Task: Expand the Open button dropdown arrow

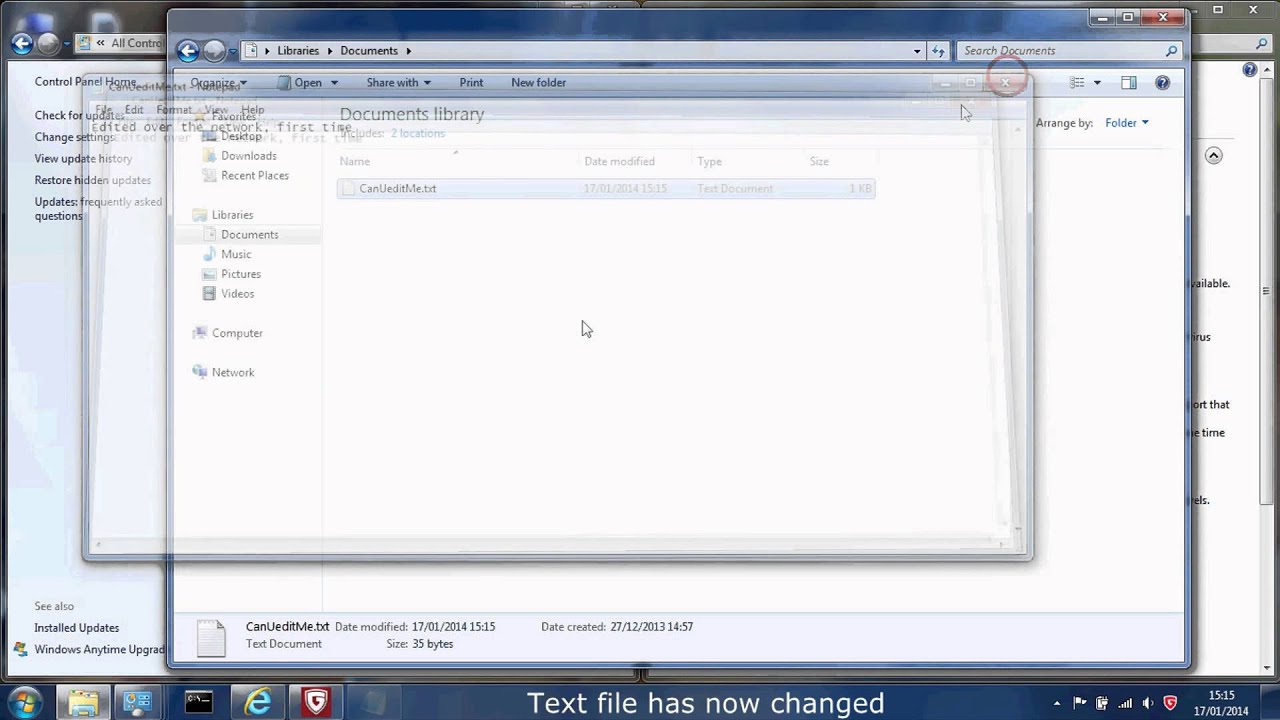Action: (334, 83)
